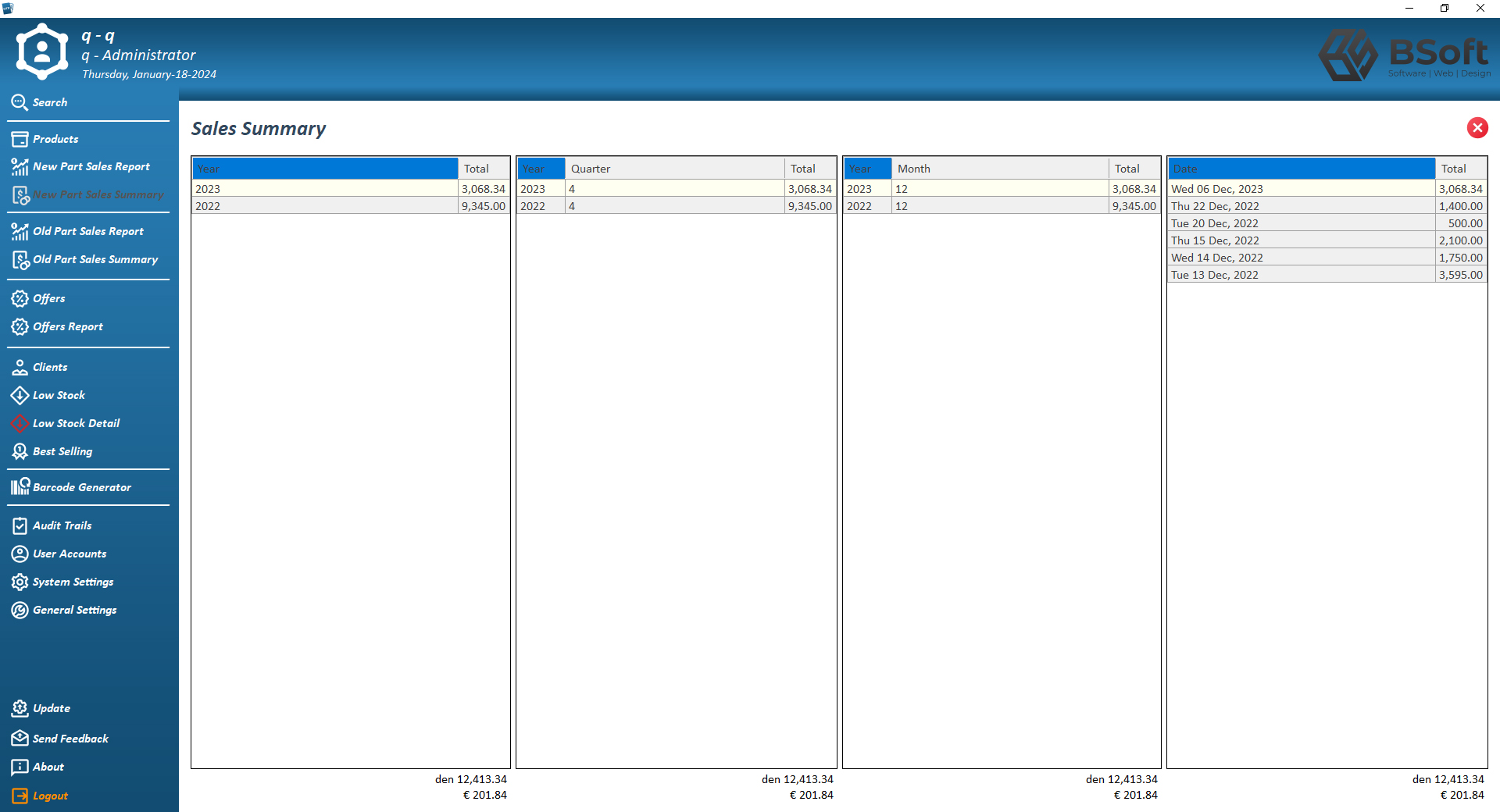The image size is (1500, 812).
Task: Open the Products menu entry
Action: coord(55,139)
